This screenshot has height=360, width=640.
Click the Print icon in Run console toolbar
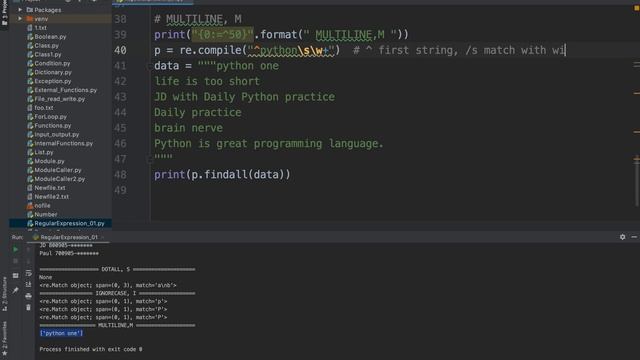pyautogui.click(x=29, y=296)
